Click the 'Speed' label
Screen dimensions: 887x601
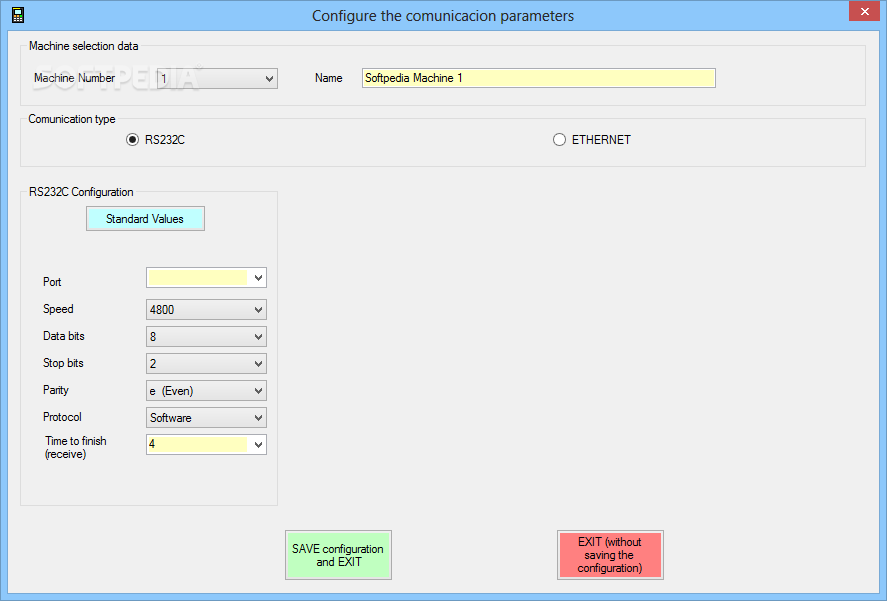coord(58,309)
